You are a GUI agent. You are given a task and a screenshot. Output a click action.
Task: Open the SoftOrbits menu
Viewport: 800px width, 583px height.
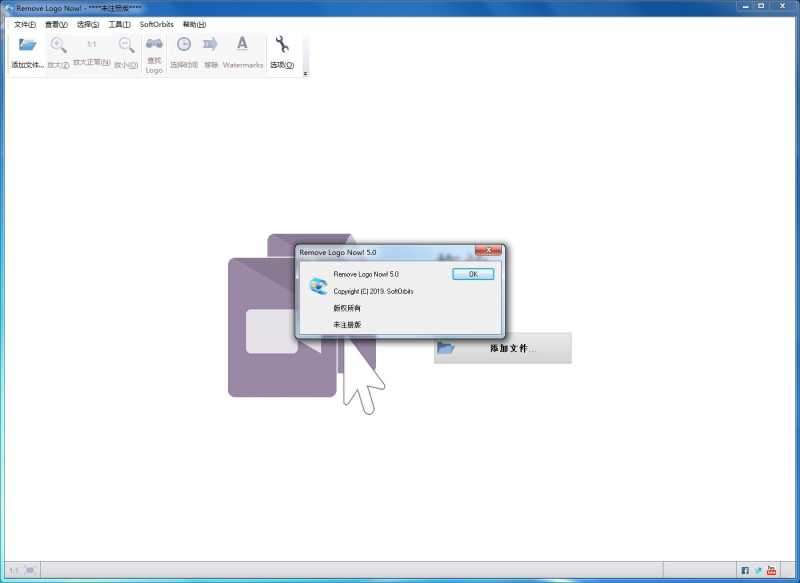(x=156, y=24)
